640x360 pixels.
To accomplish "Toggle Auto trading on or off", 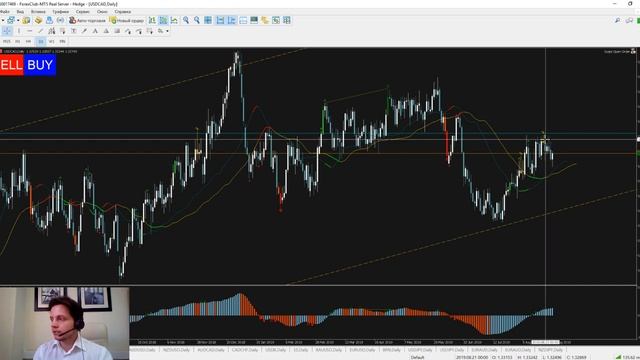I will point(87,20).
